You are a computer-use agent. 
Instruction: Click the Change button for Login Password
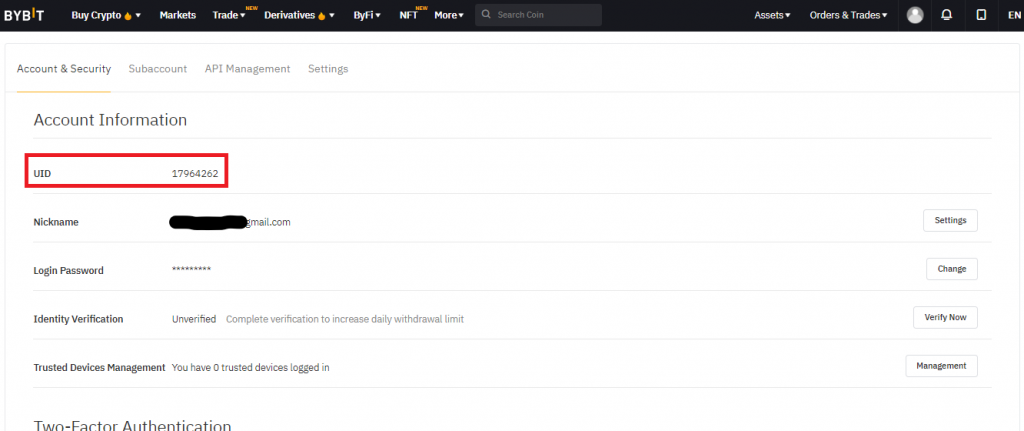point(951,269)
